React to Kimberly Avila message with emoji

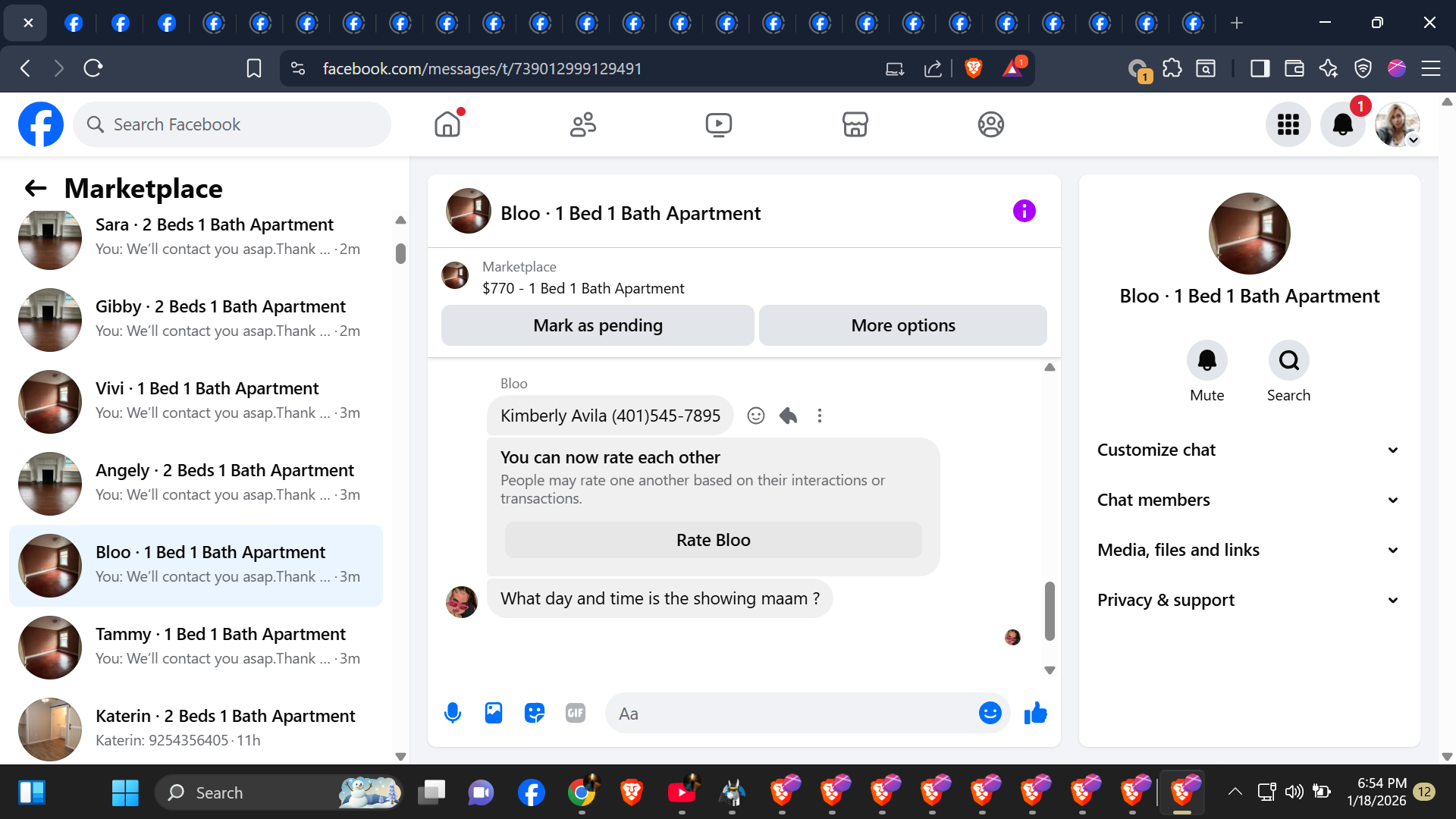[x=755, y=416]
